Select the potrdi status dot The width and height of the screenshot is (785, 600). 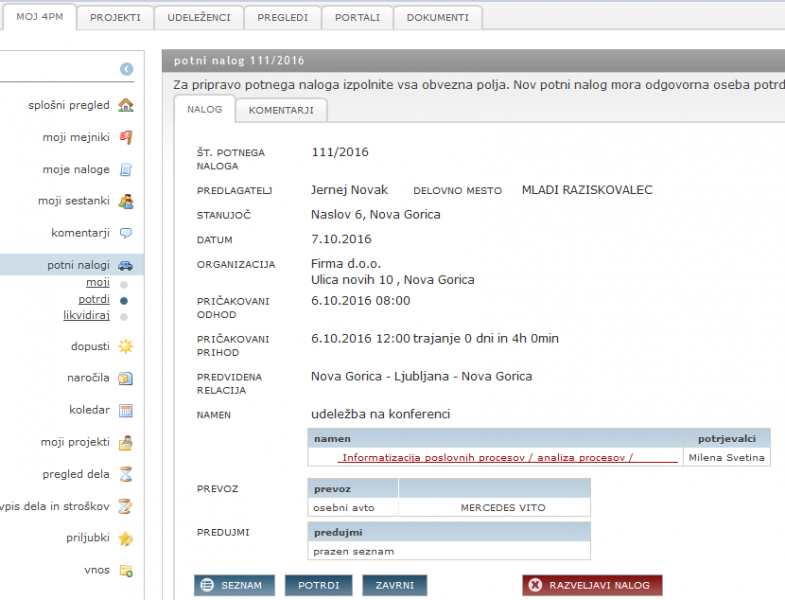click(x=124, y=301)
